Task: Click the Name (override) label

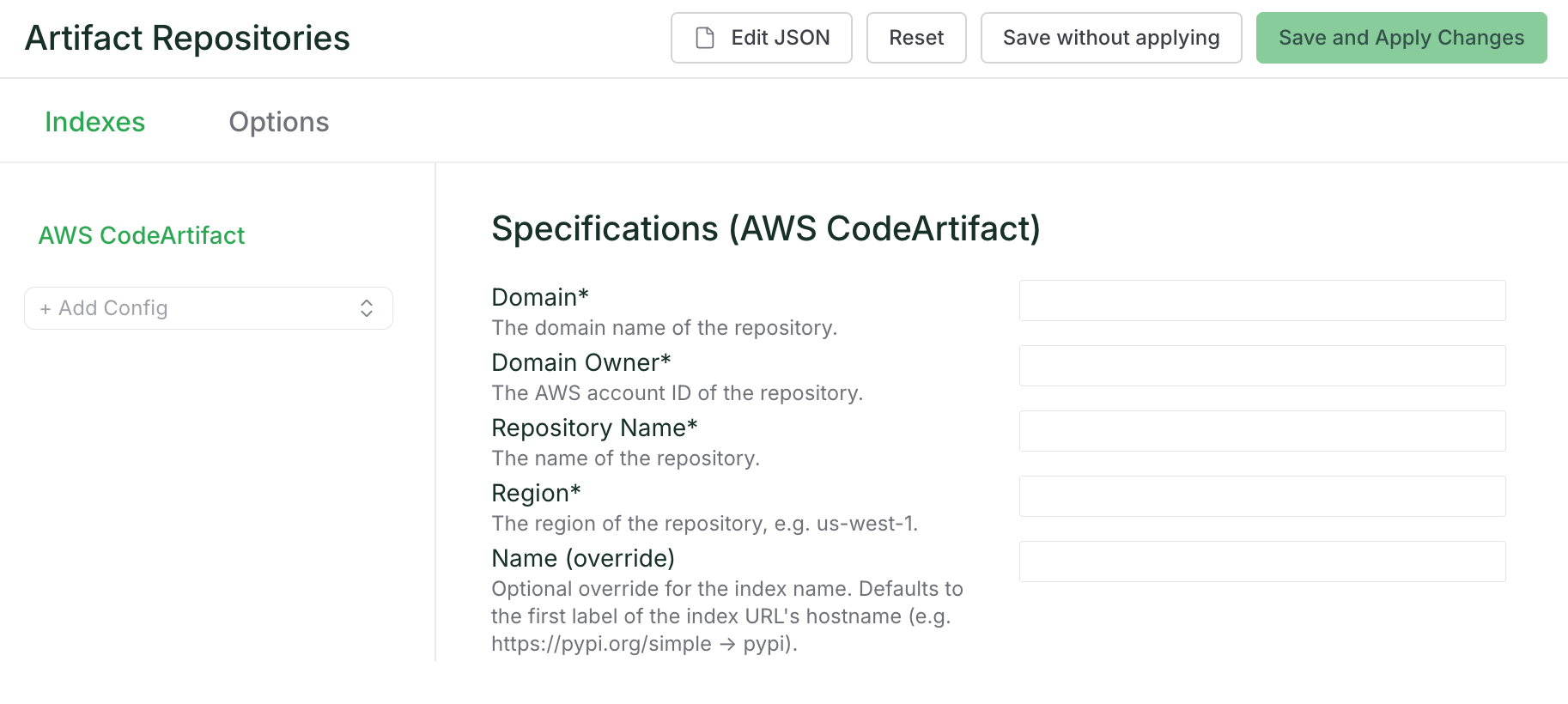Action: [583, 558]
